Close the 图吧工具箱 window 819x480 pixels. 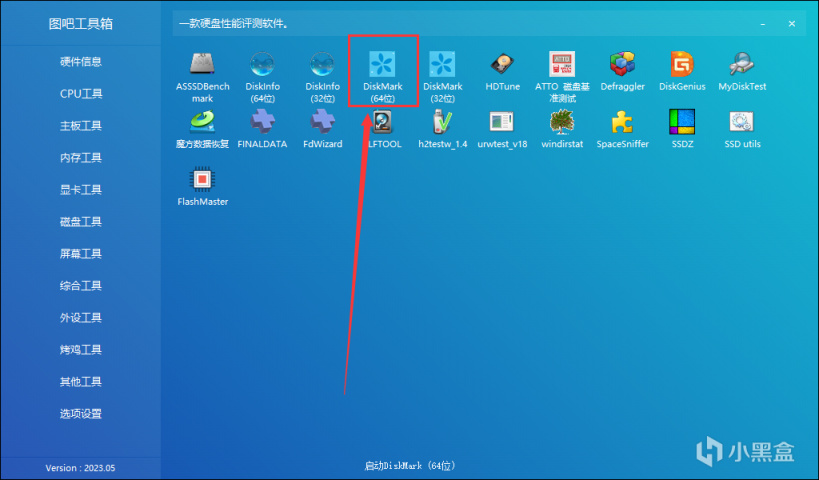pos(792,24)
